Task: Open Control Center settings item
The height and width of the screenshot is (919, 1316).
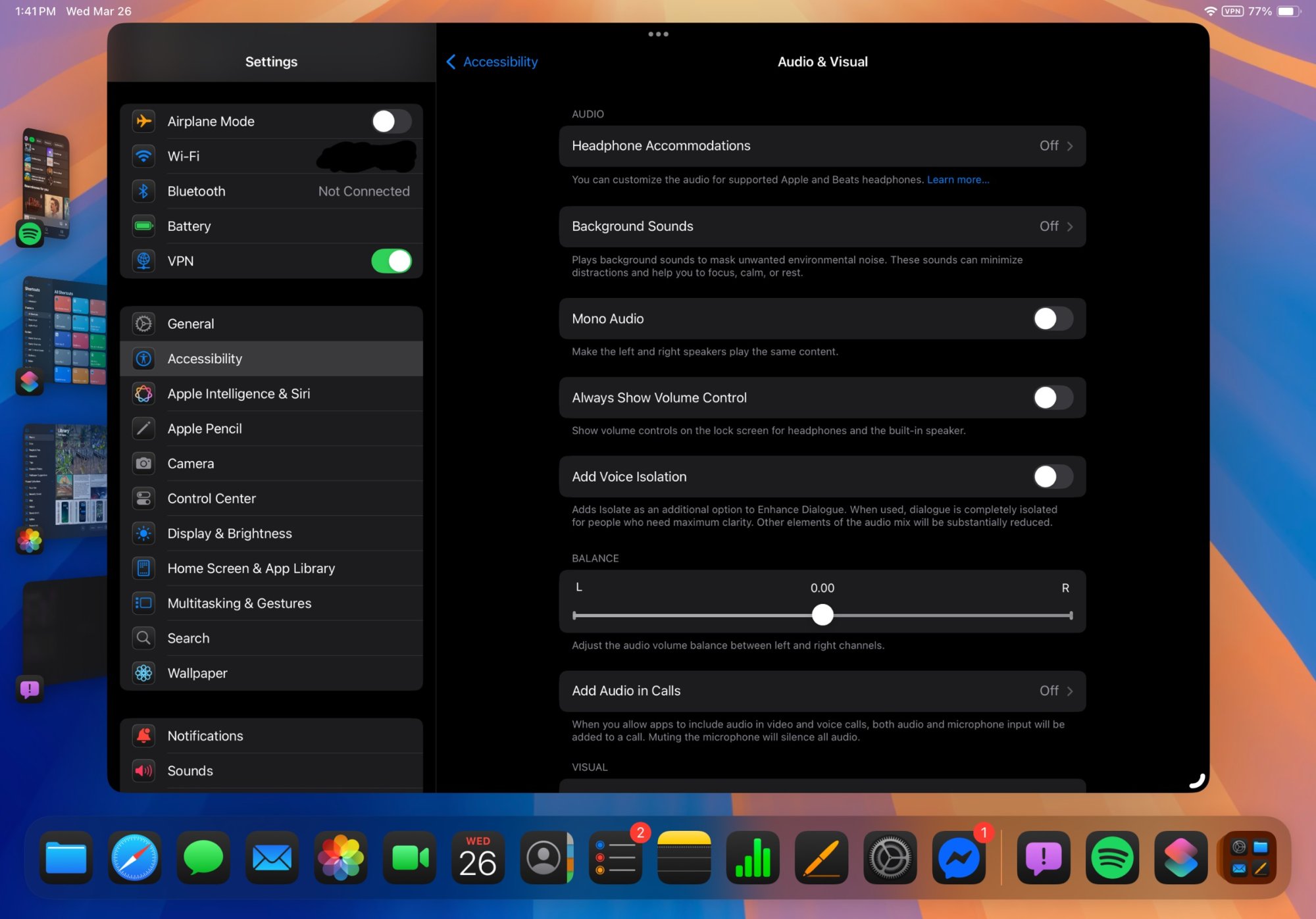Action: (211, 499)
